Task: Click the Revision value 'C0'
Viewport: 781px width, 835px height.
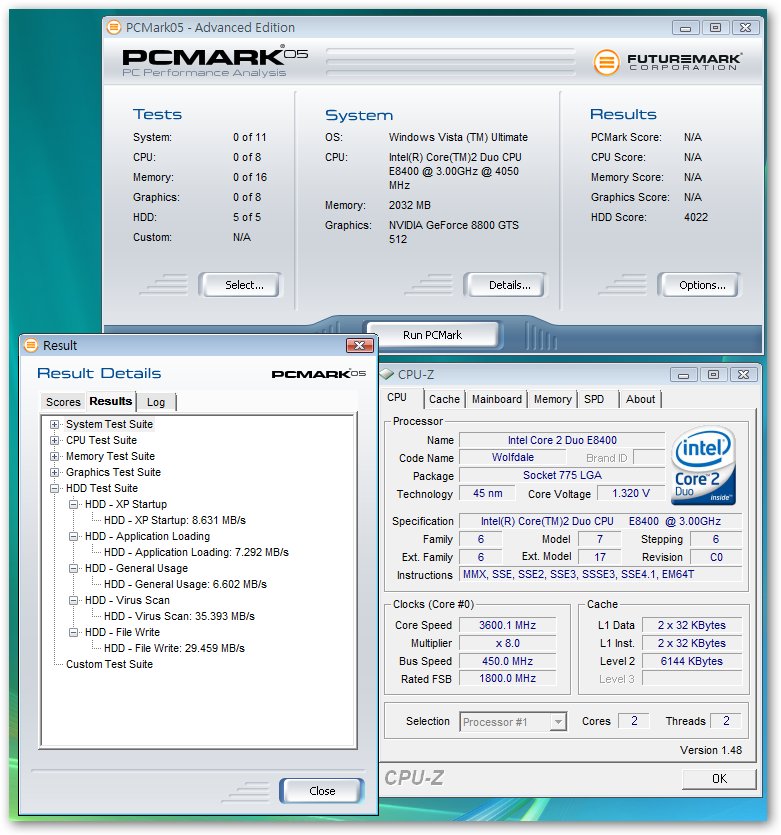Action: point(716,557)
